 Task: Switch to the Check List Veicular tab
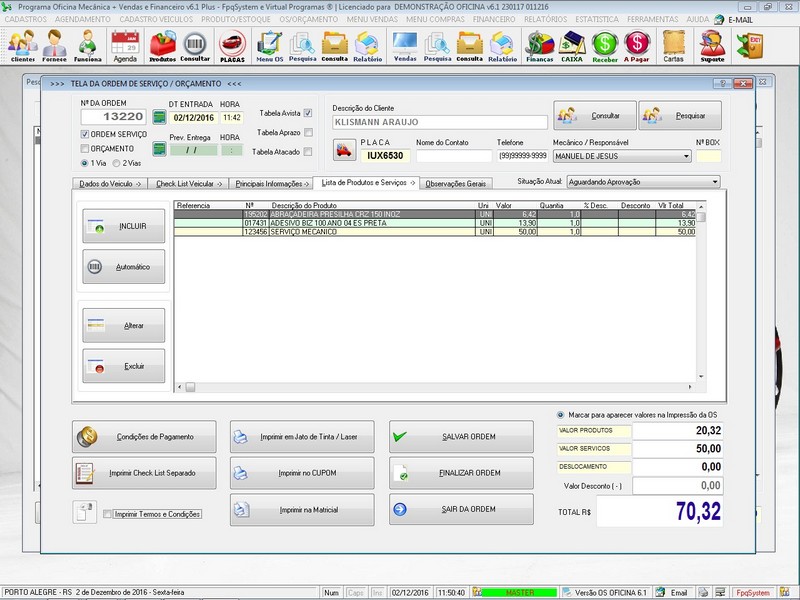click(188, 184)
